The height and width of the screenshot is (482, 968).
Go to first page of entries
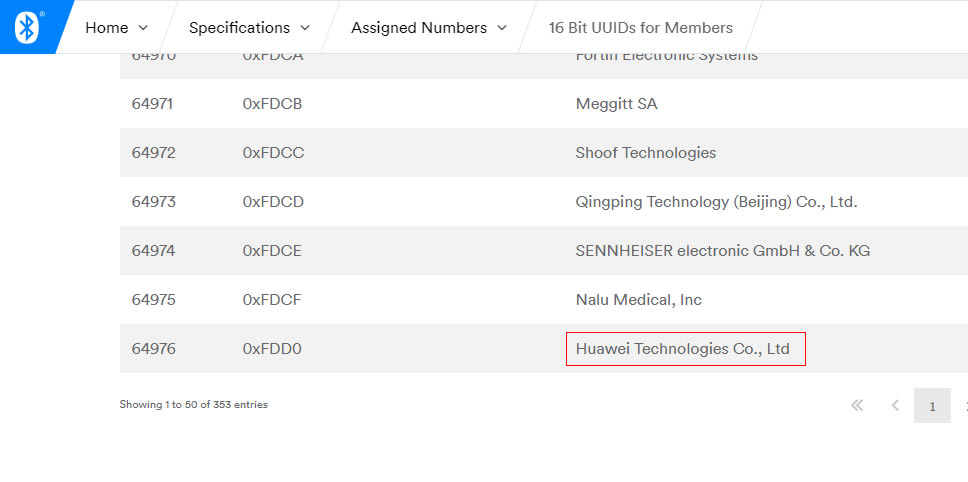point(857,406)
